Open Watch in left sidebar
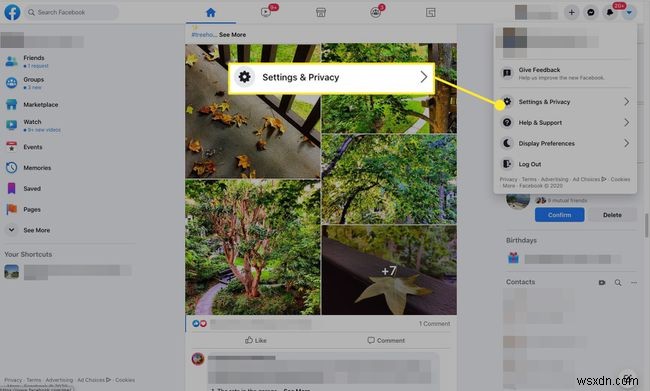Screen dimensions: 650x391 (x=37, y=125)
